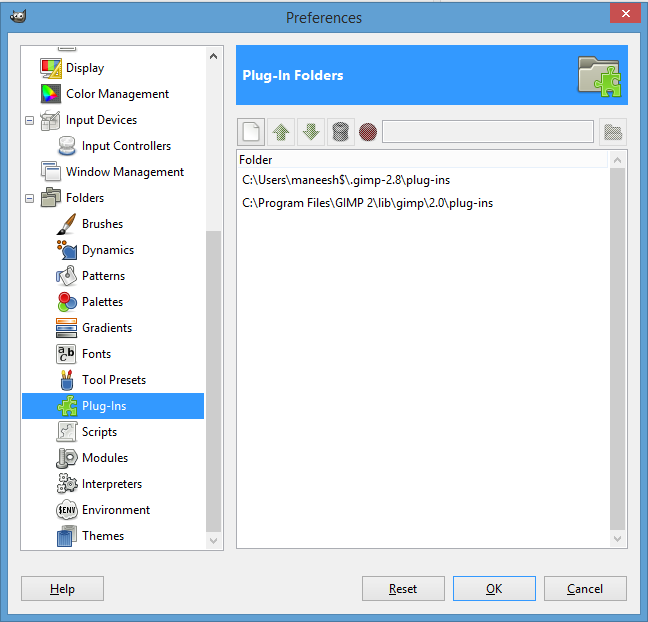Click the Tool Presets pencil cup icon
Image resolution: width=648 pixels, height=622 pixels.
tap(67, 380)
